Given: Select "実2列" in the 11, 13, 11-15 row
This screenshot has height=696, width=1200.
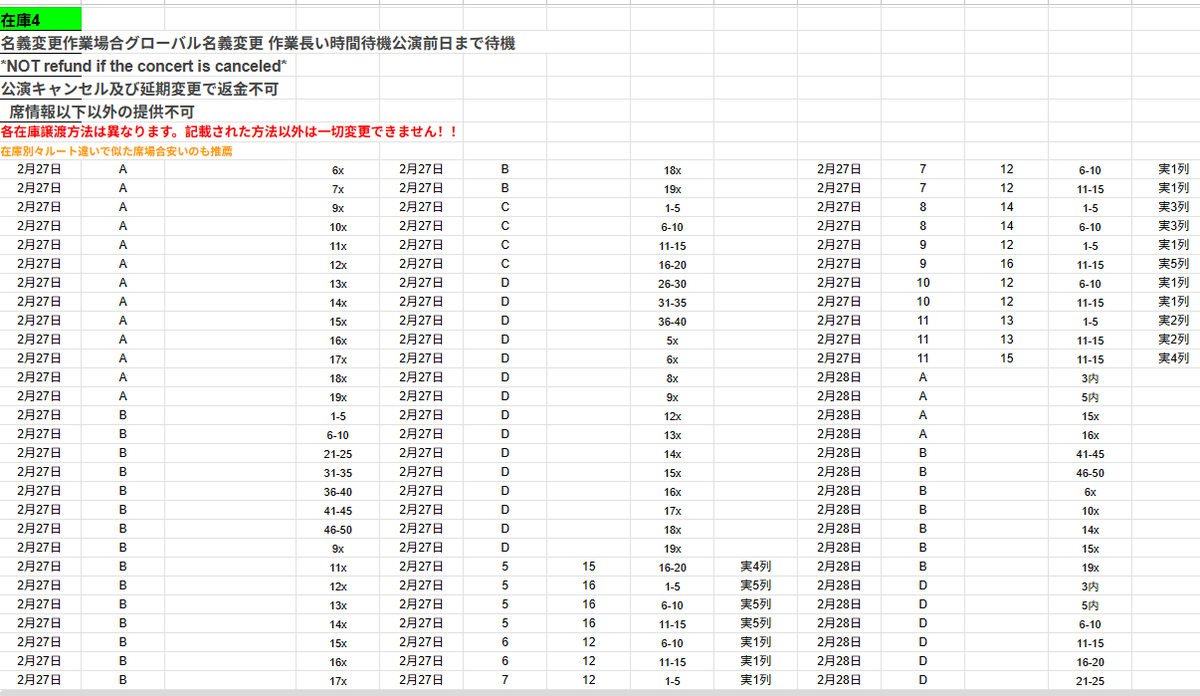Looking at the screenshot, I should coord(1173,340).
